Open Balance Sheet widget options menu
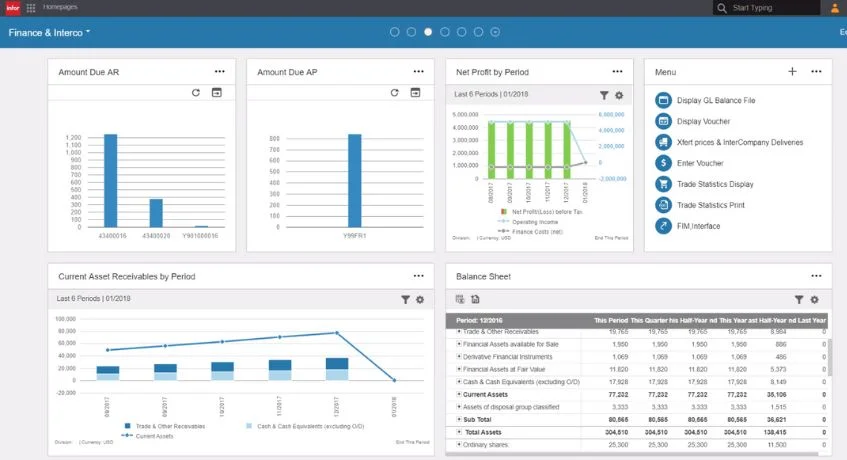The image size is (847, 460). (816, 276)
